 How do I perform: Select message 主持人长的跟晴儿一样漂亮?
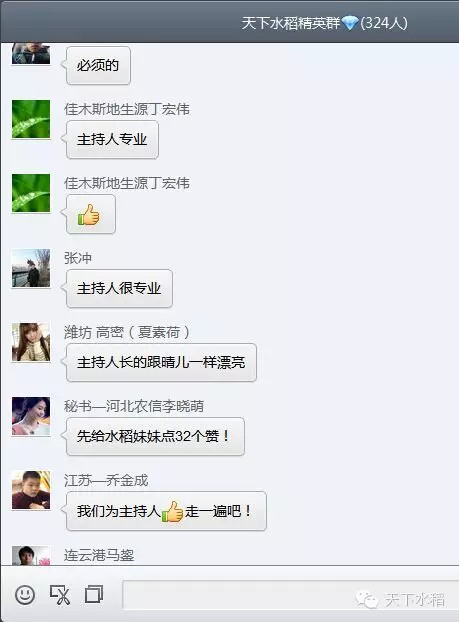click(x=161, y=363)
